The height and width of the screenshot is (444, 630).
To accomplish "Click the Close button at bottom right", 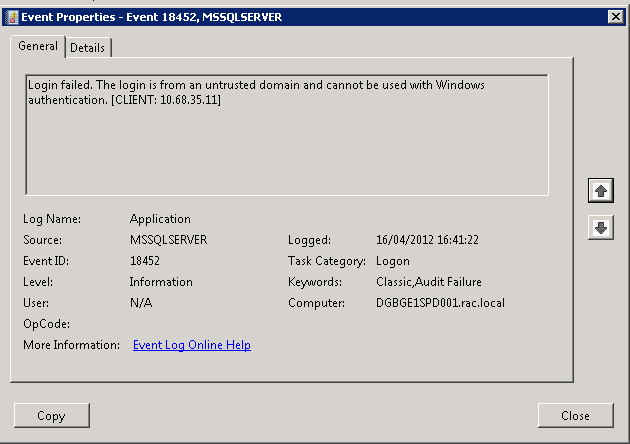I will 574,416.
